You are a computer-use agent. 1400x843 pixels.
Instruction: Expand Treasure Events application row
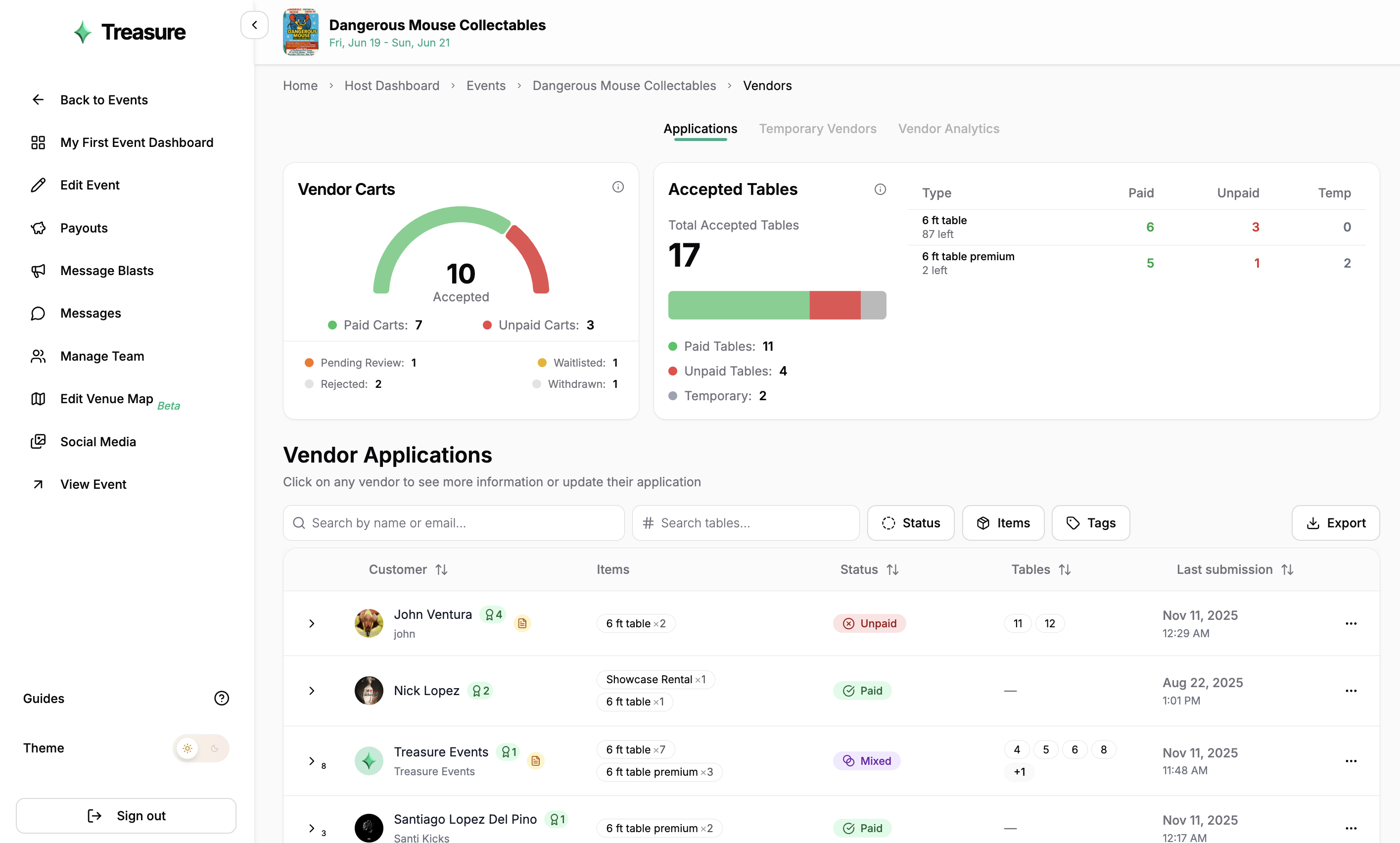coord(312,761)
